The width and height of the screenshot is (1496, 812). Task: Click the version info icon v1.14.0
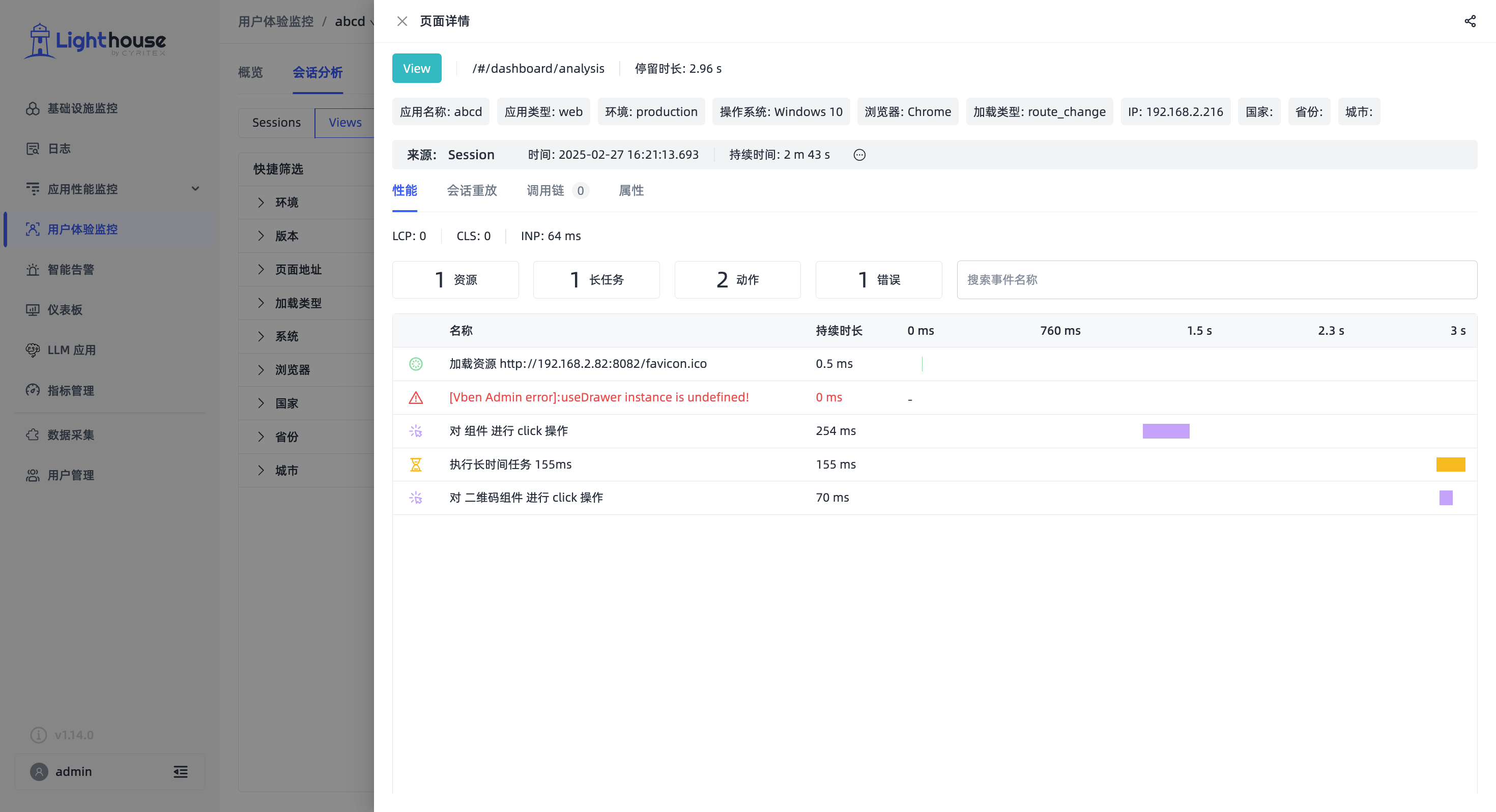point(38,735)
